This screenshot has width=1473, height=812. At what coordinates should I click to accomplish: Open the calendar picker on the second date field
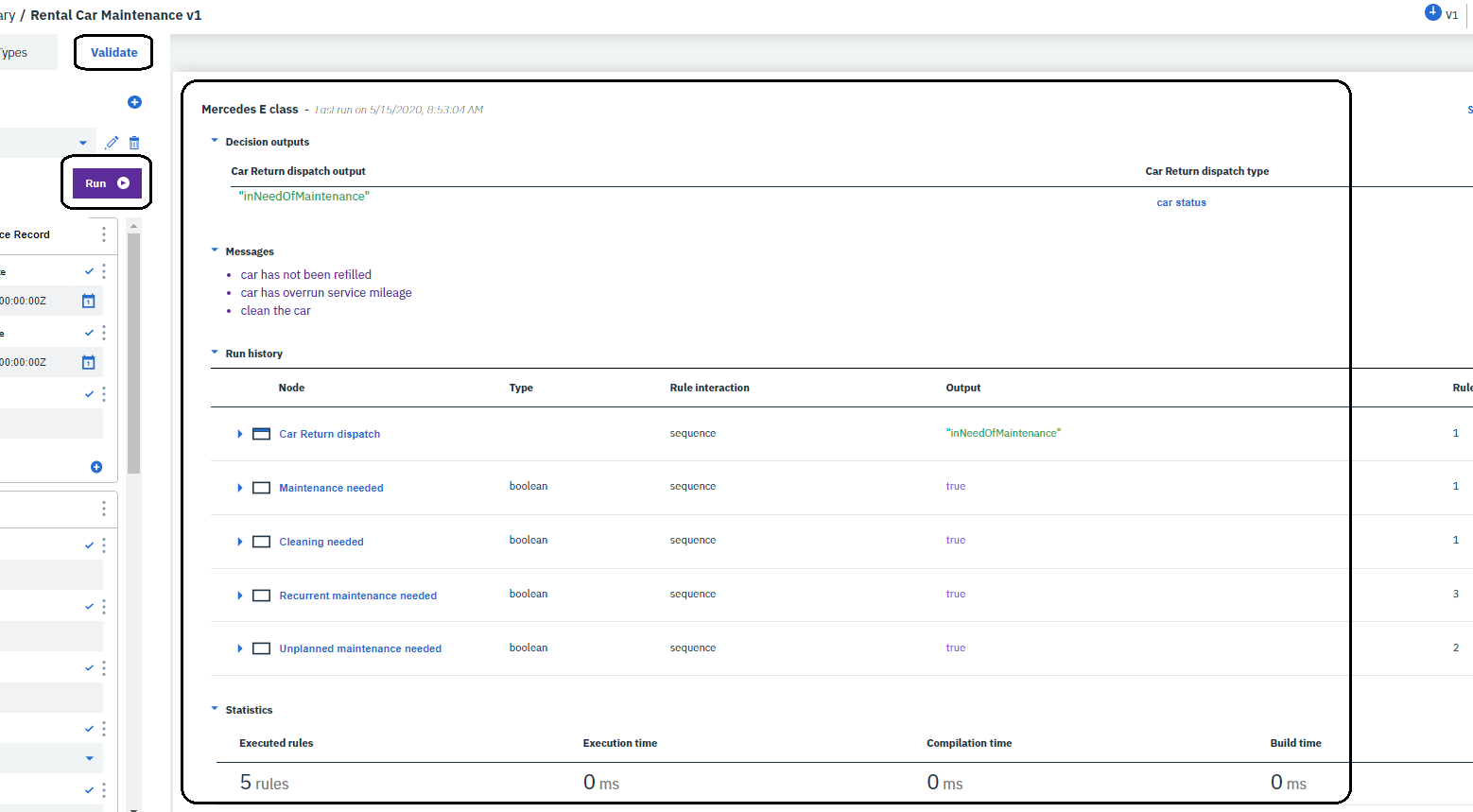(x=88, y=362)
